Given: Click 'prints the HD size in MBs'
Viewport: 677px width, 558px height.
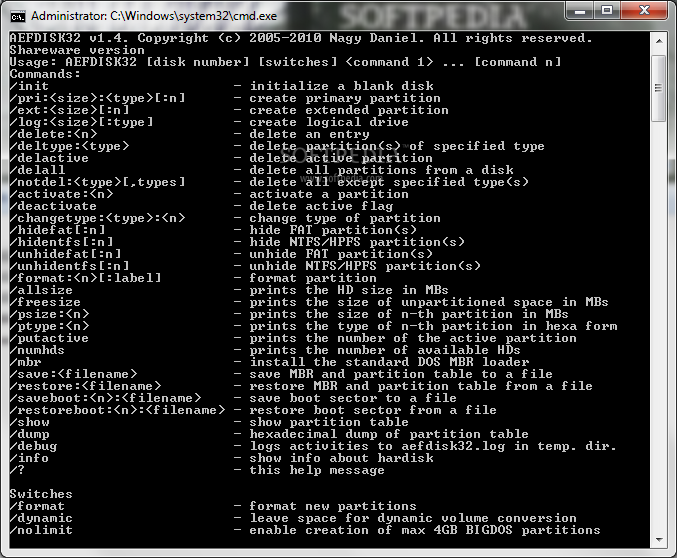Looking at the screenshot, I should 349,290.
